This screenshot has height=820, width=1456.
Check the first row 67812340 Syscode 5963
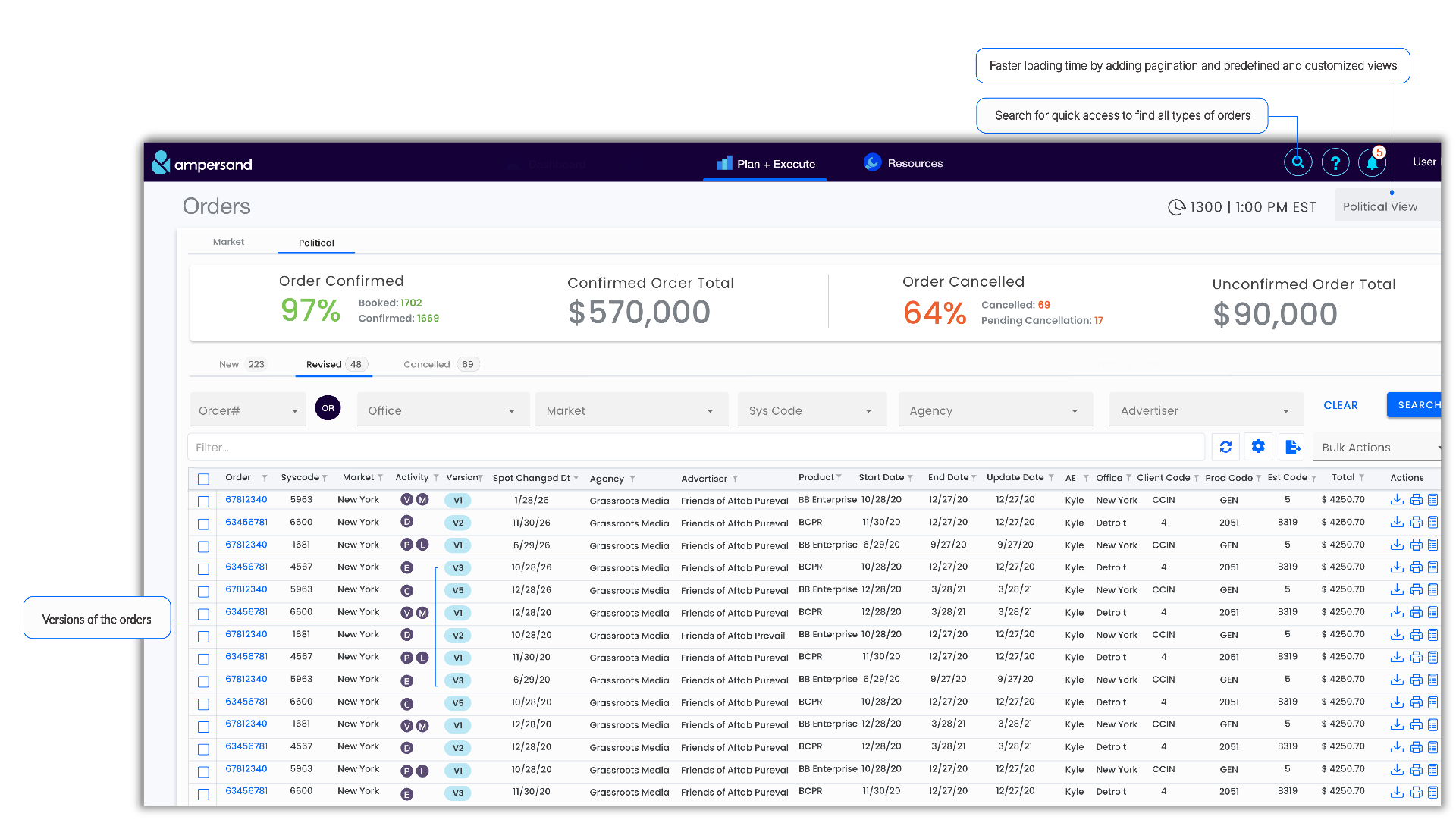203,502
